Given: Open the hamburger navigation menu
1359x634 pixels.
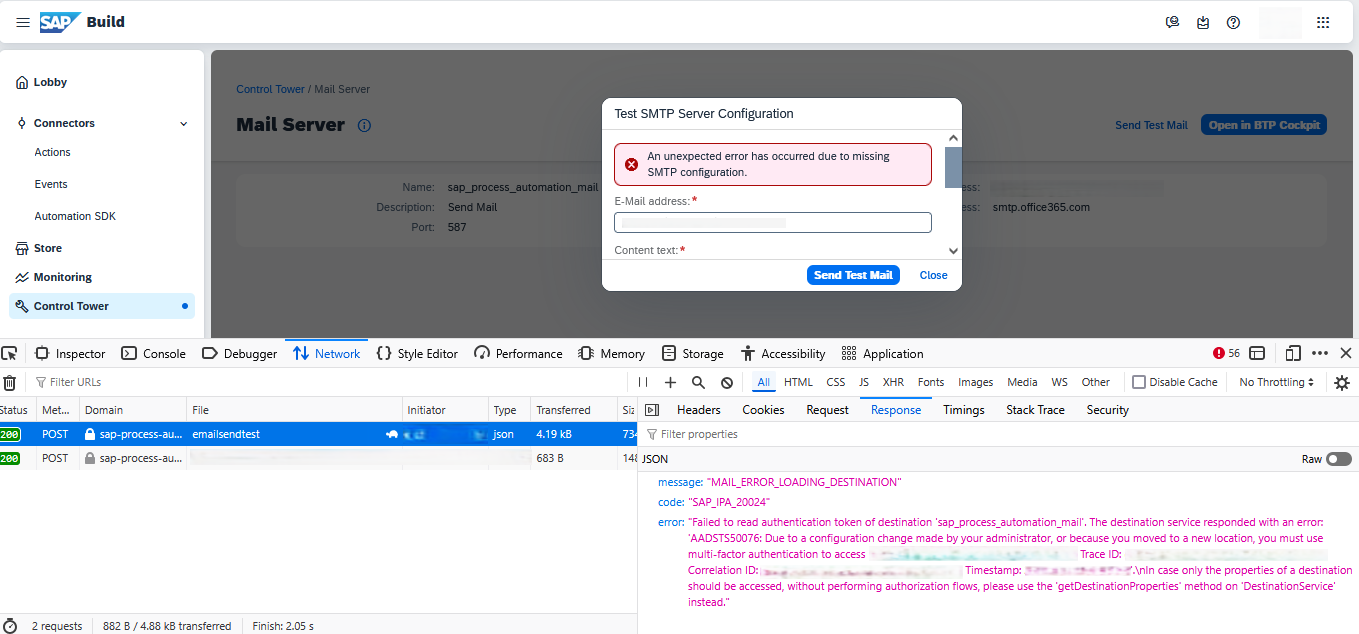Looking at the screenshot, I should pos(22,22).
